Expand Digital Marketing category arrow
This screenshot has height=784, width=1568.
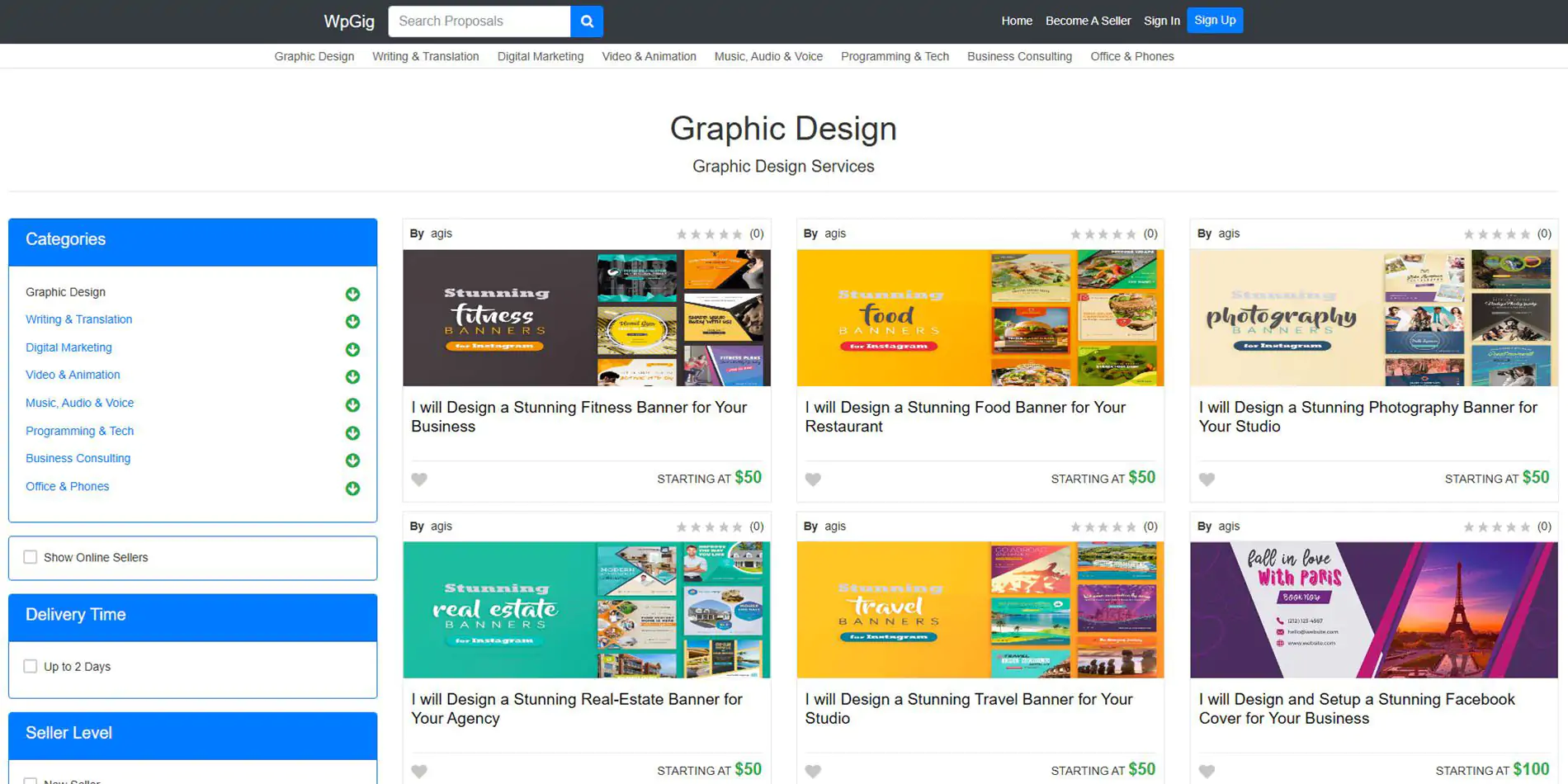[352, 349]
